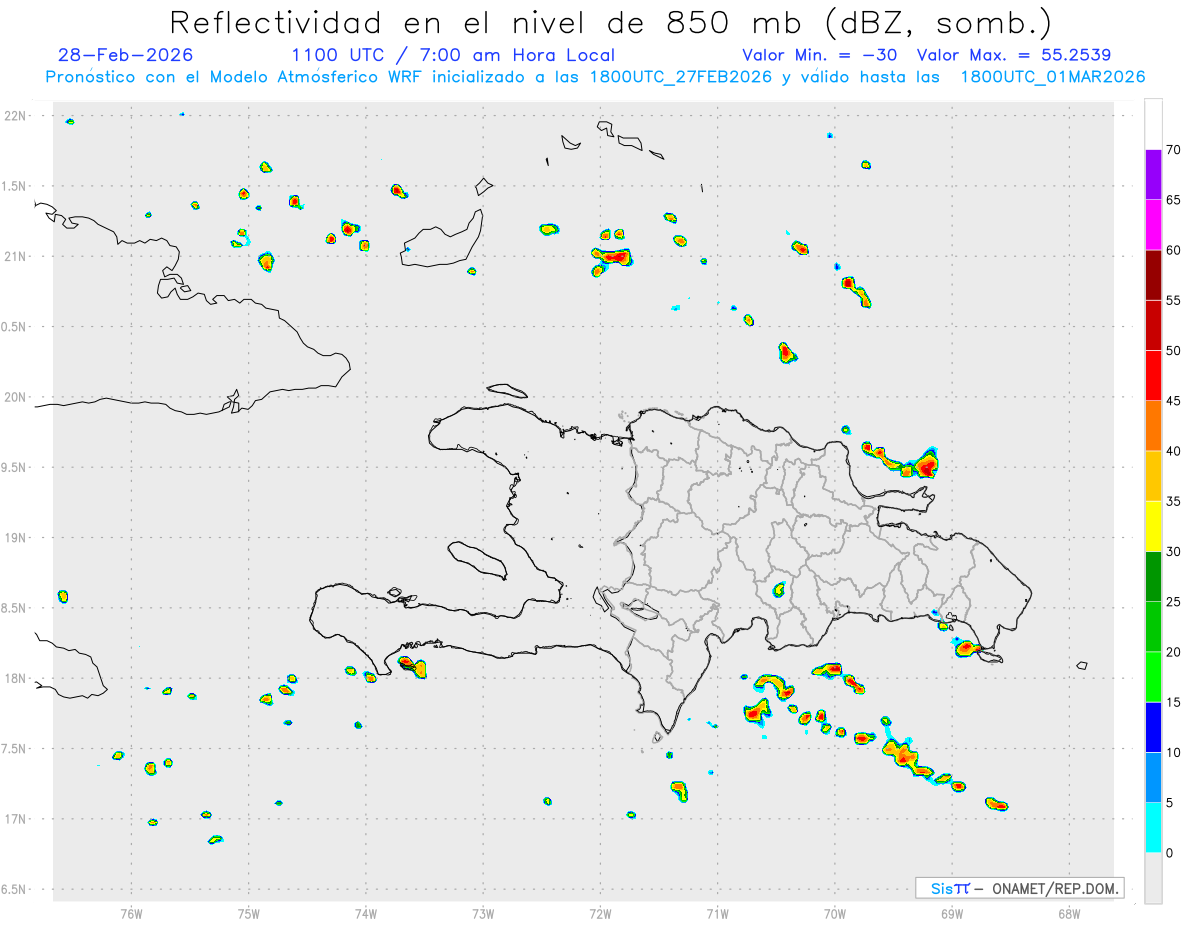The image size is (1200, 927).
Task: Click the '19N' latitude label
Action: (17, 538)
